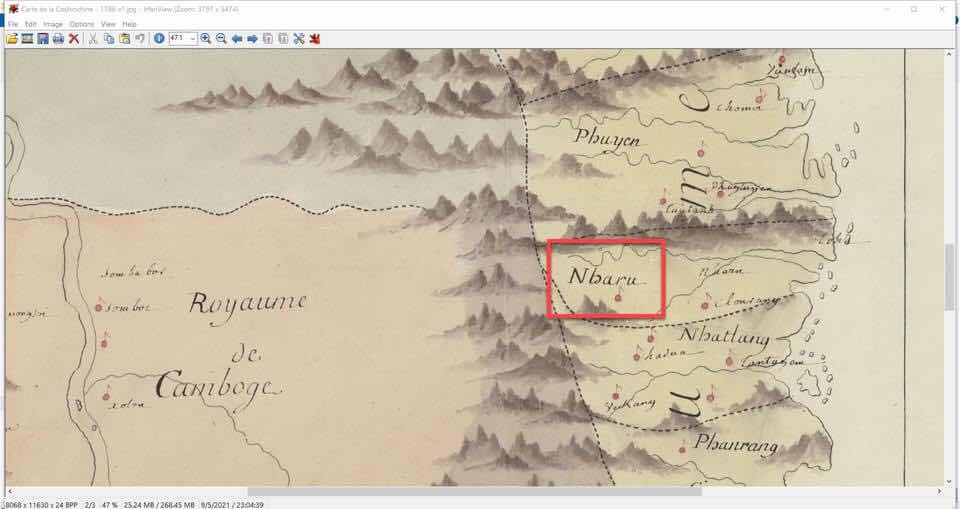Click the 'Phuyen' label on the map
960x509 pixels.
(607, 139)
